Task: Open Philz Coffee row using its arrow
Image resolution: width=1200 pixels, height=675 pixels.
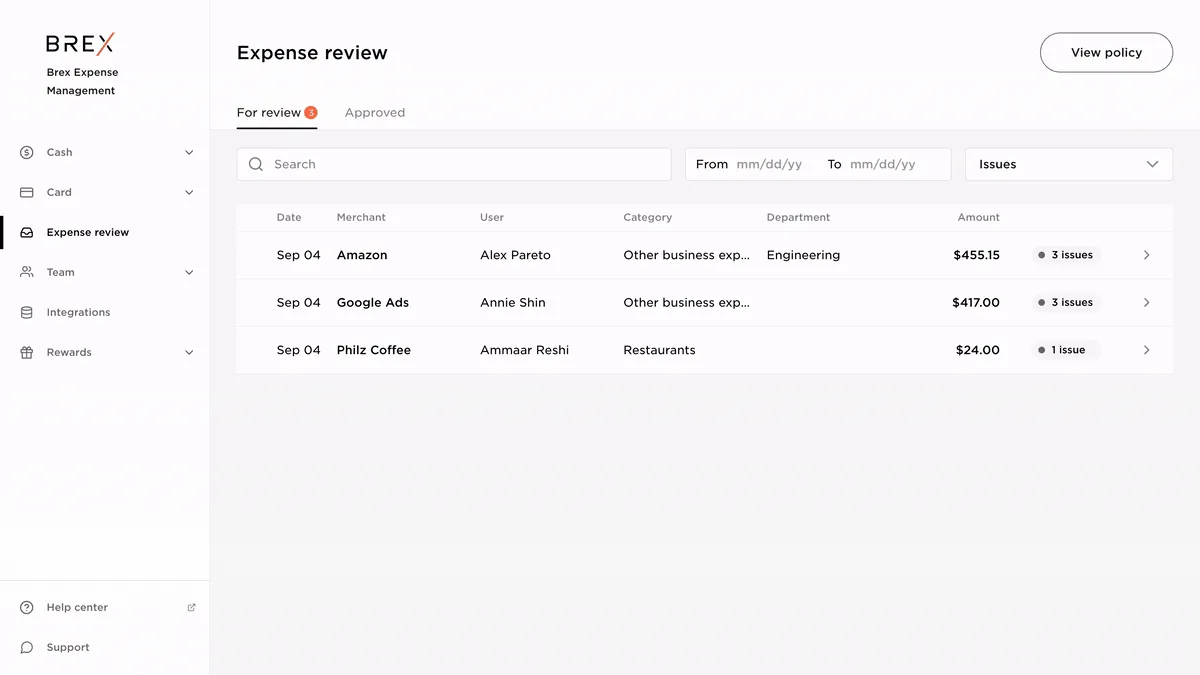Action: pos(1146,350)
